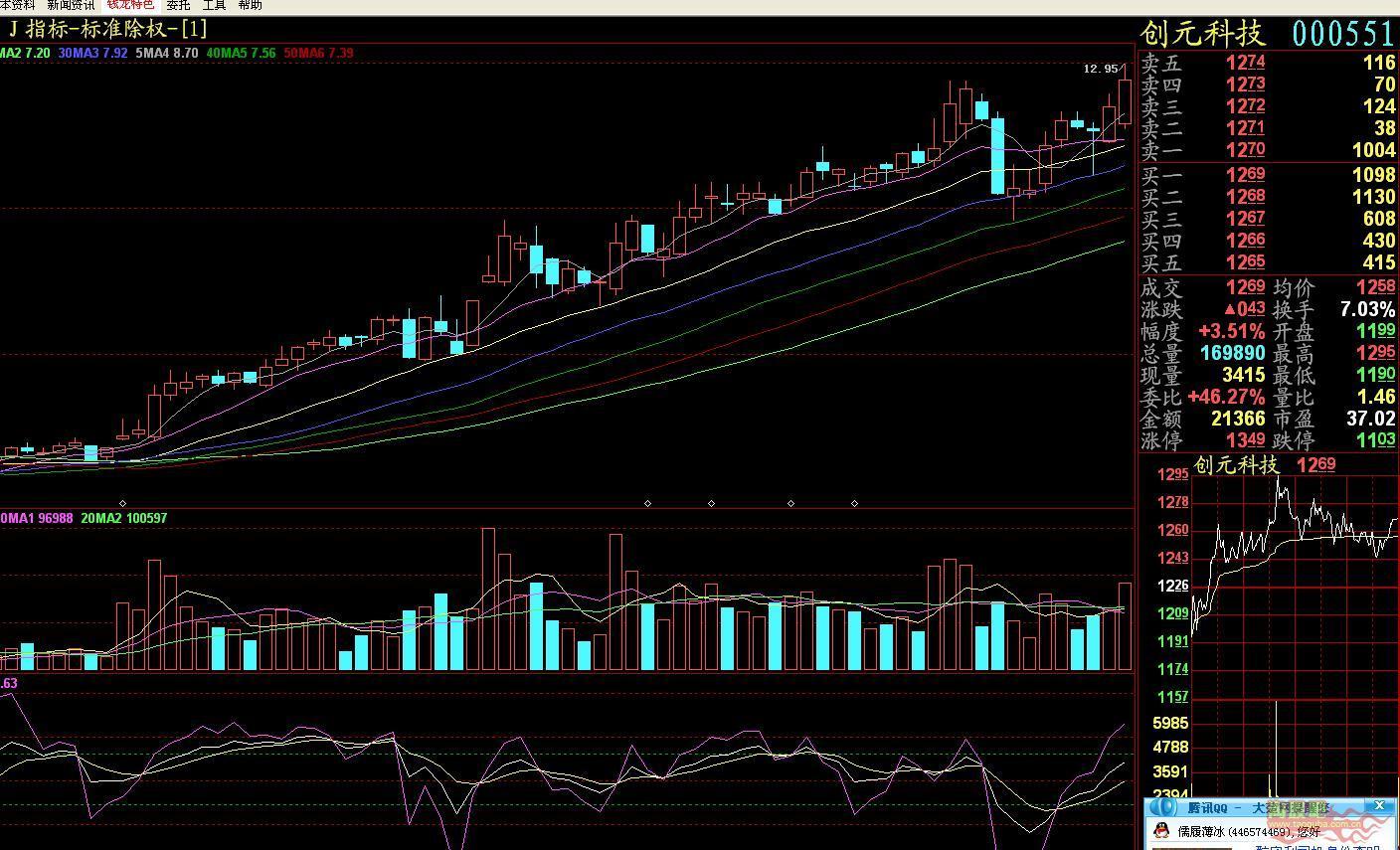Click the 均价 average price value

coord(1376,287)
